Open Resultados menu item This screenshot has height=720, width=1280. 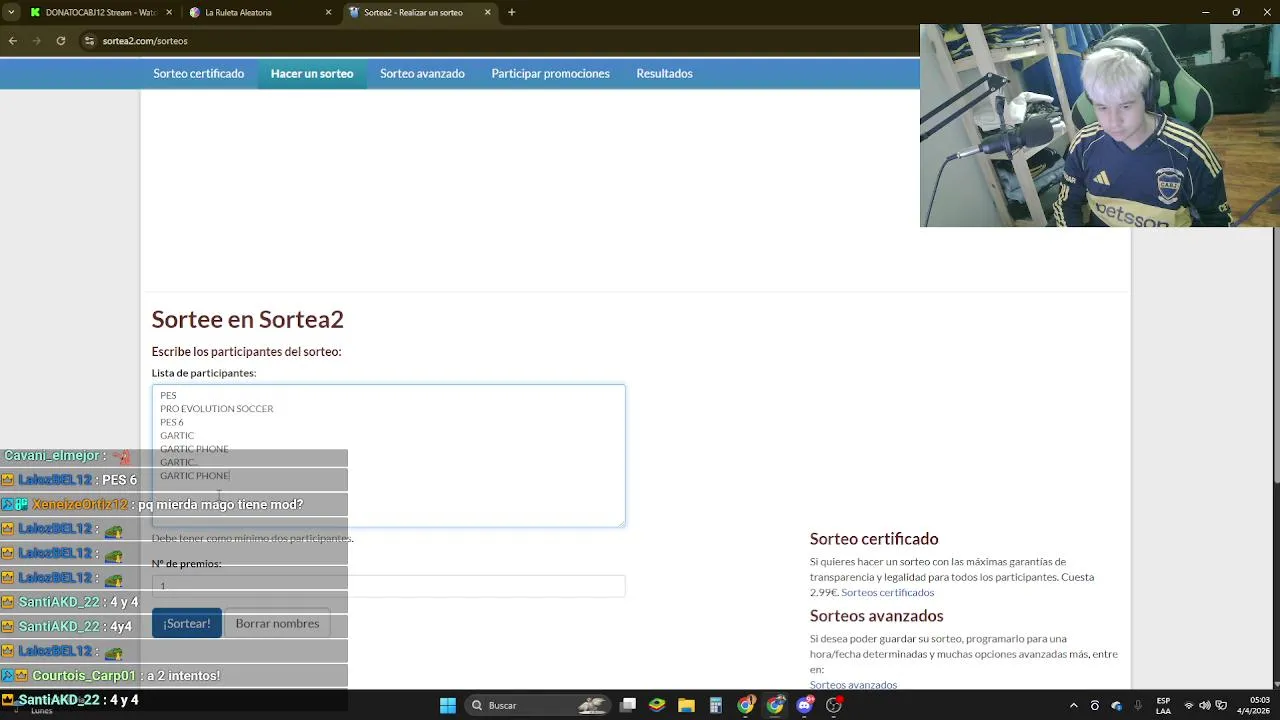tap(664, 73)
